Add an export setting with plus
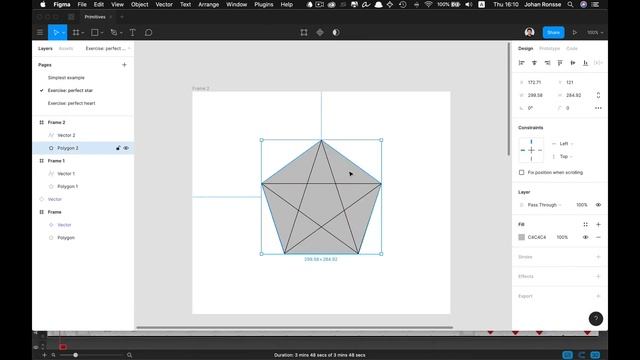The image size is (640, 360). tap(598, 296)
